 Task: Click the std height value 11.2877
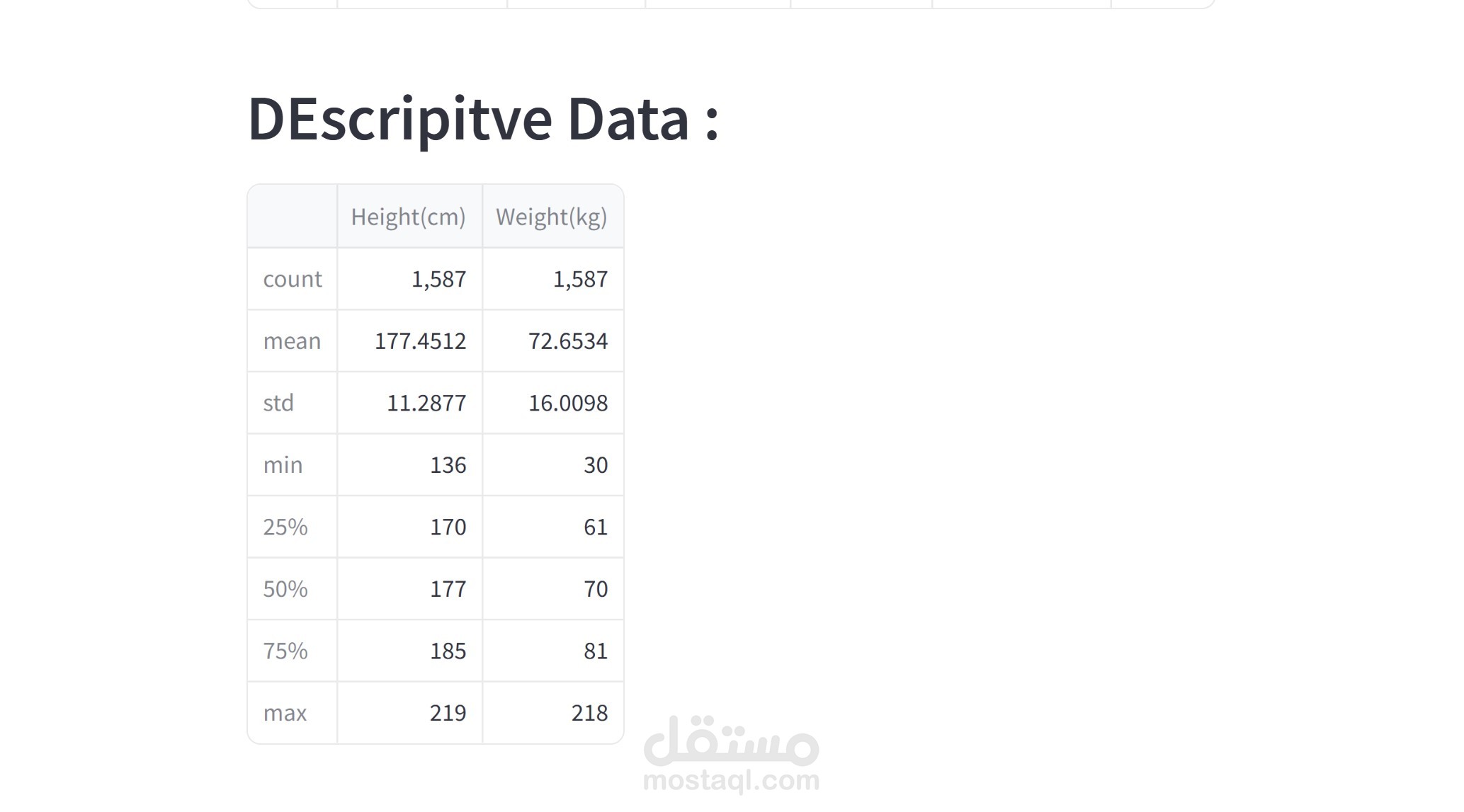[x=426, y=403]
